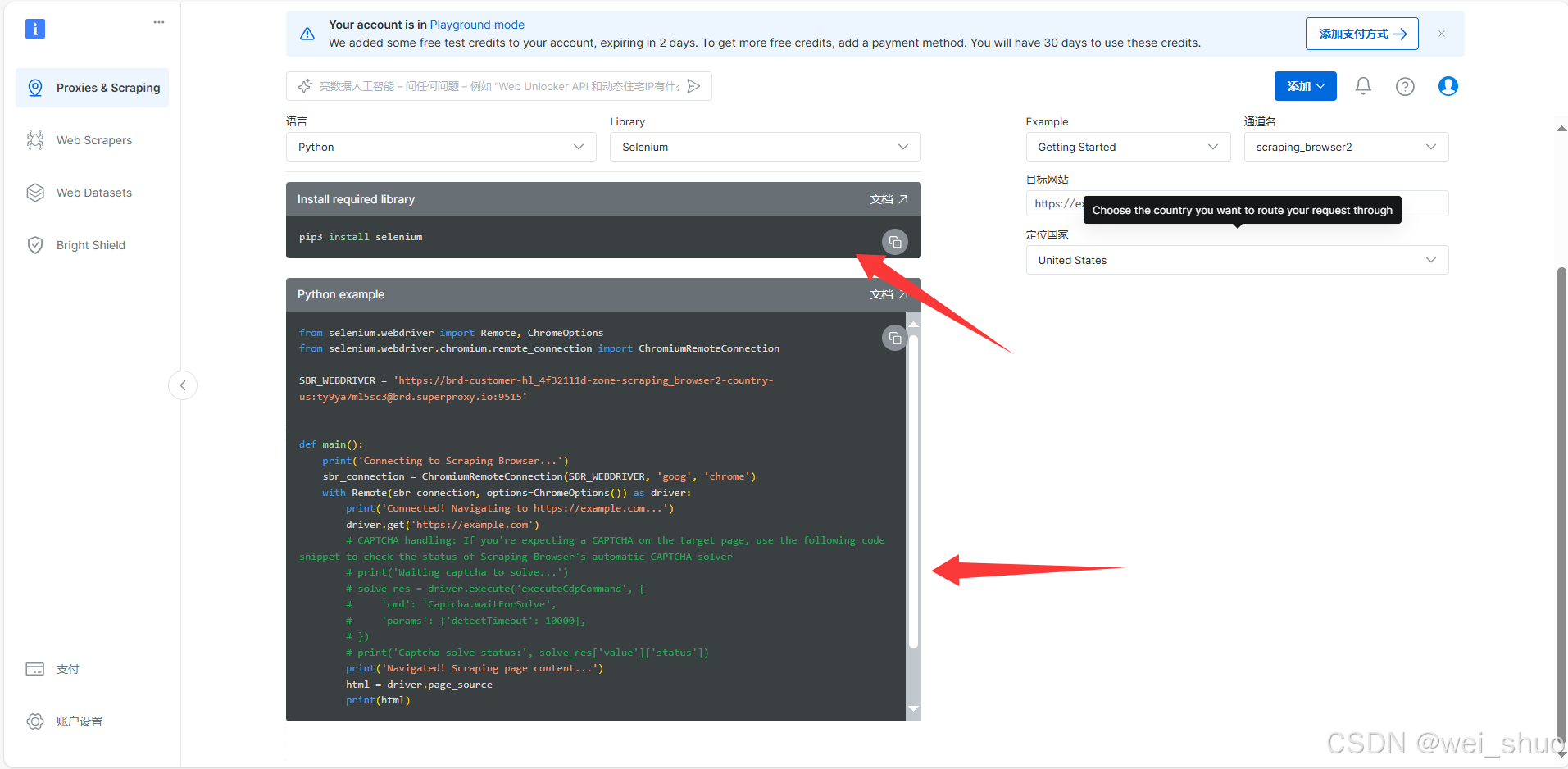Click the AI sparkle icon in search
This screenshot has width=1568, height=769.
[305, 86]
